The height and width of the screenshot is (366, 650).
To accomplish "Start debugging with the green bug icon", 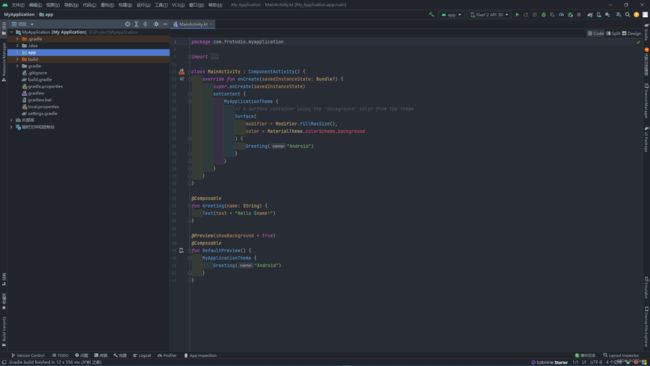I will click(x=543, y=15).
